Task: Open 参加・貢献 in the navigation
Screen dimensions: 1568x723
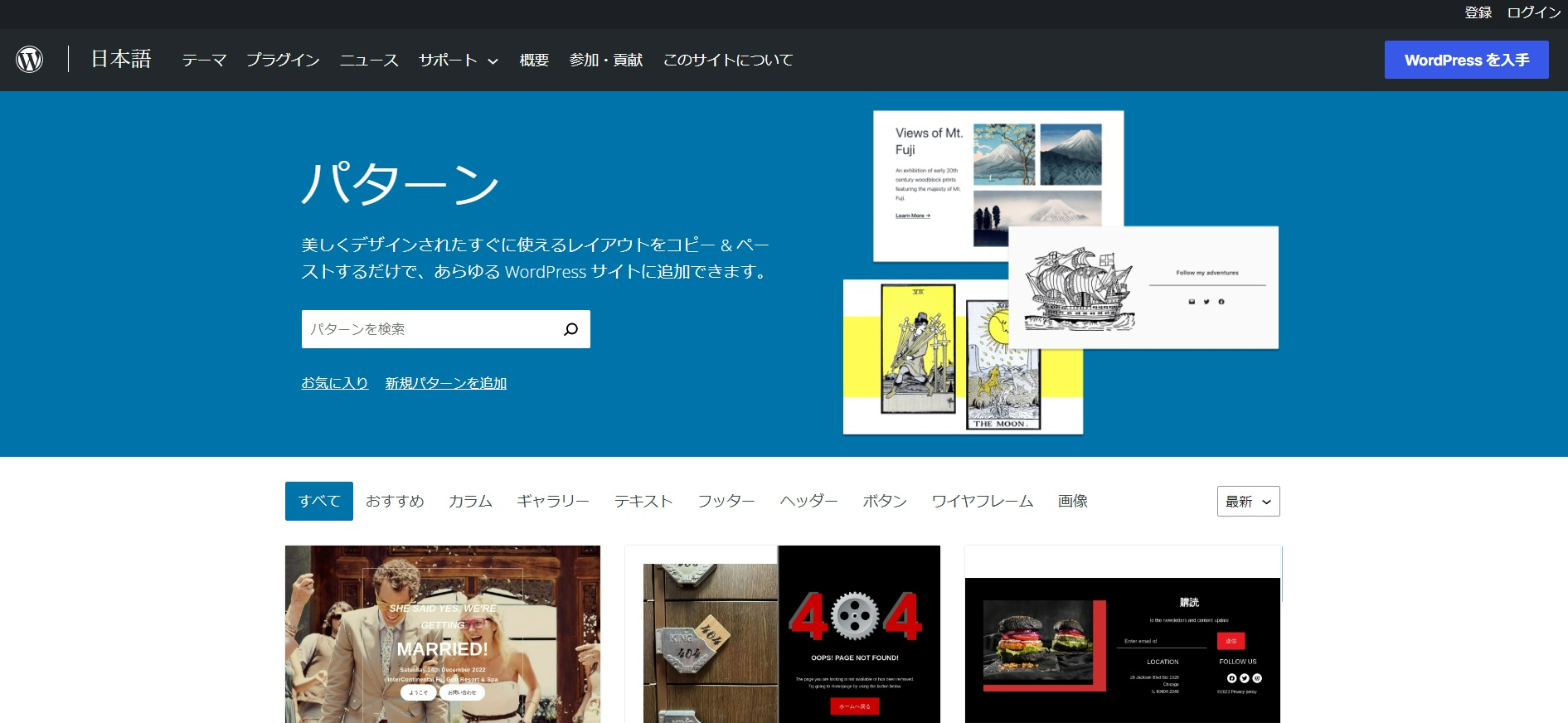Action: pos(606,60)
